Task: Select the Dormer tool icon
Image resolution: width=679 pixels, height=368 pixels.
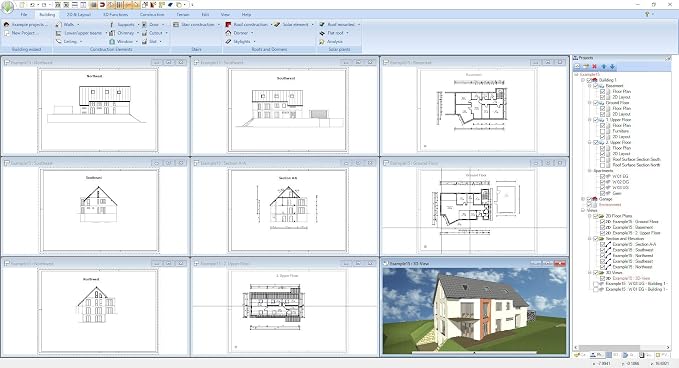Action: pos(229,33)
